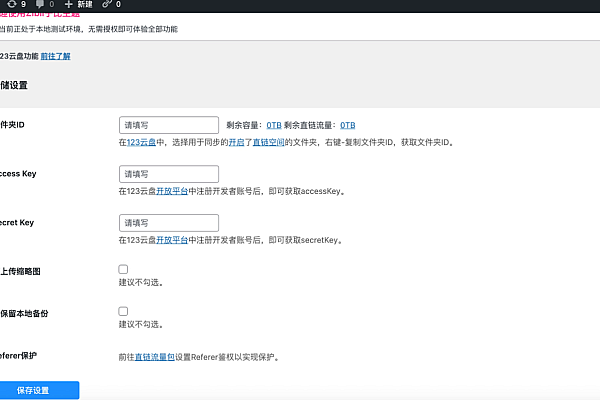Click the 保存设置 button
The height and width of the screenshot is (400, 600).
[x=39, y=390]
